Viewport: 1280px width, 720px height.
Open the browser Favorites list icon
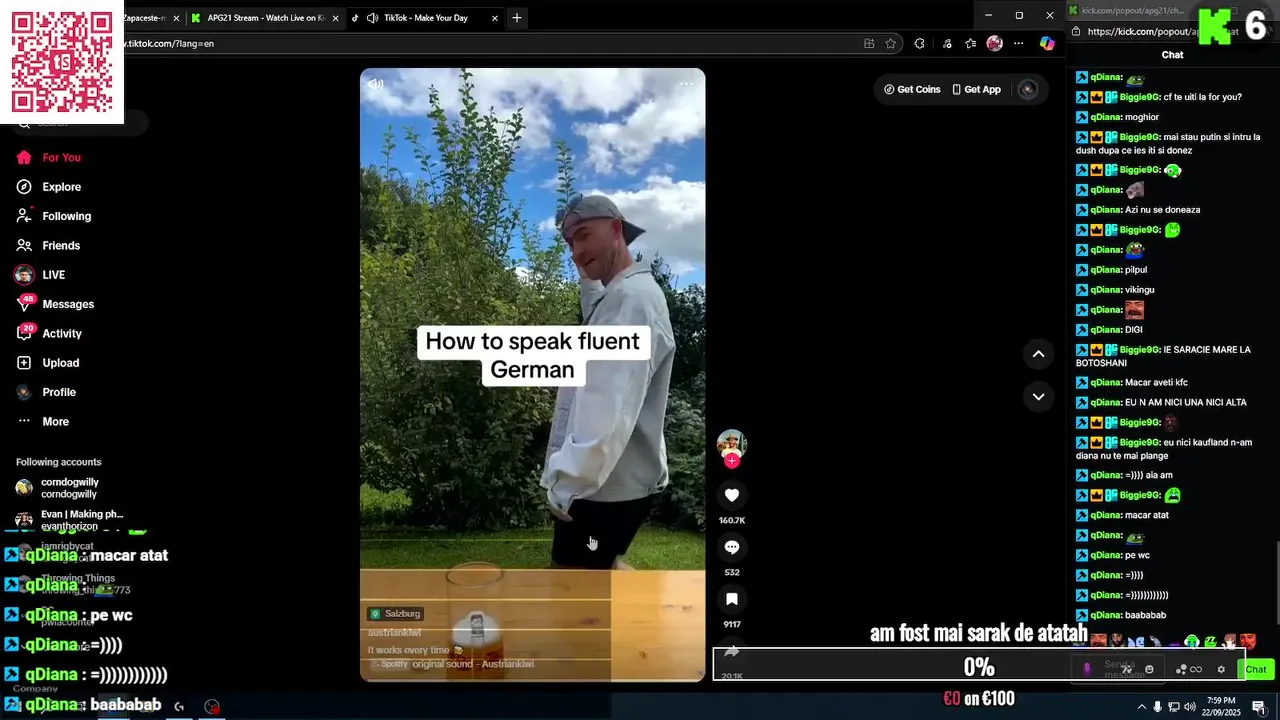tap(970, 43)
